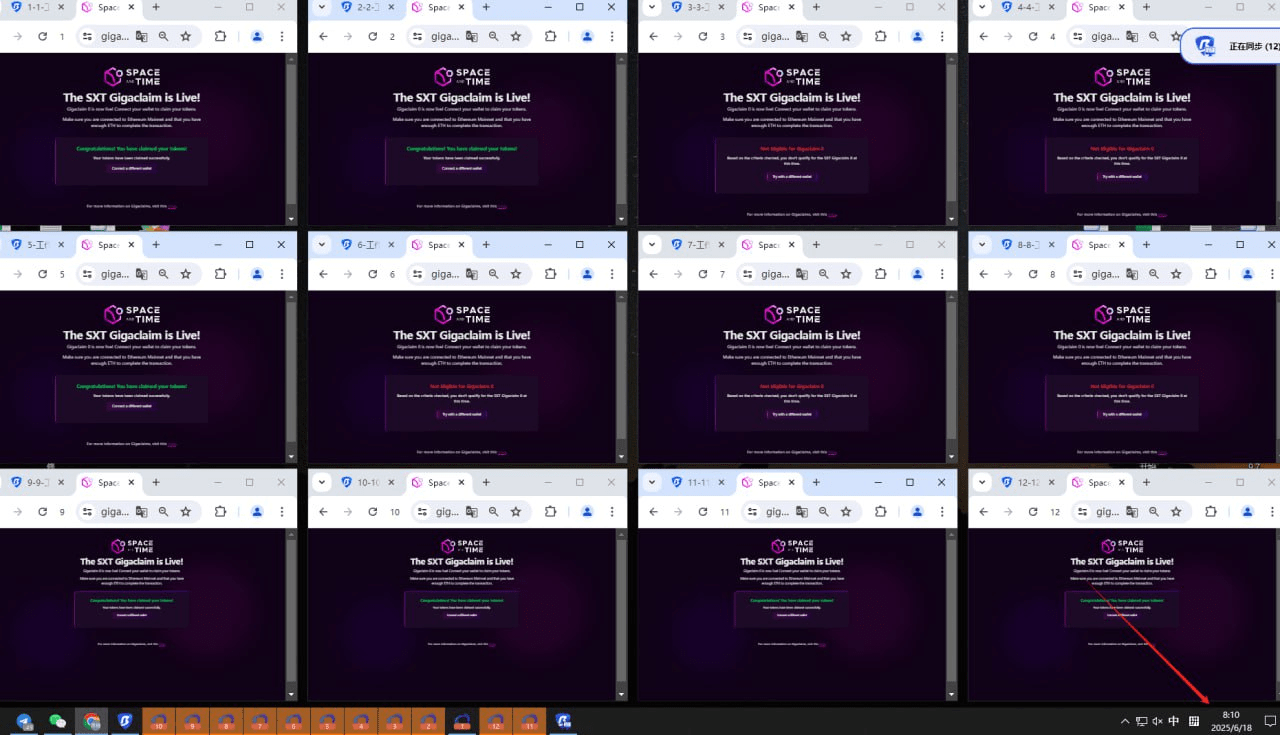Image resolution: width=1280 pixels, height=735 pixels.
Task: Click the taskbar browser icon labeled 12
Action: [496, 721]
